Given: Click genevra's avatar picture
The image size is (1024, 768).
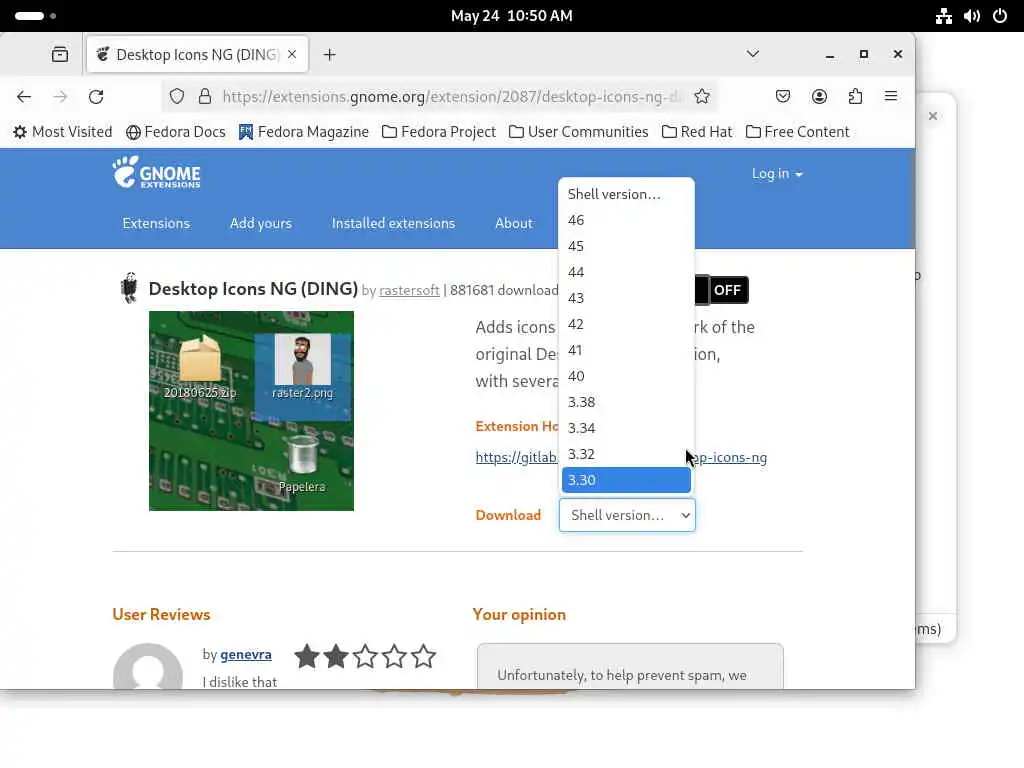Looking at the screenshot, I should click(148, 667).
